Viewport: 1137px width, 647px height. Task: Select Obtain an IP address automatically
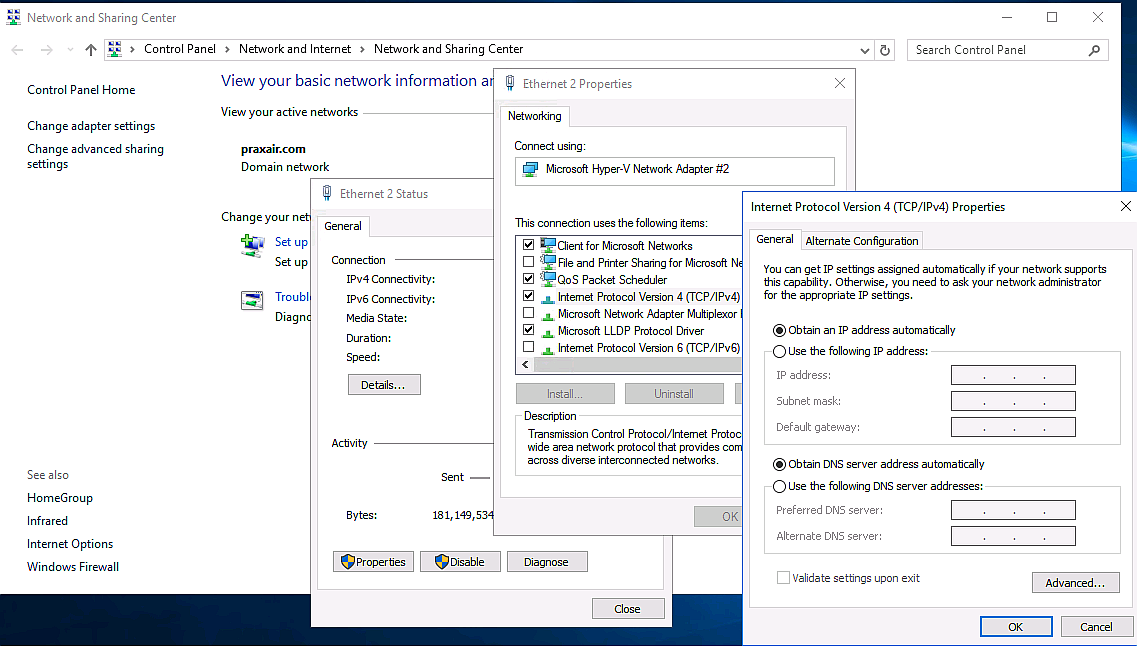[x=780, y=331]
